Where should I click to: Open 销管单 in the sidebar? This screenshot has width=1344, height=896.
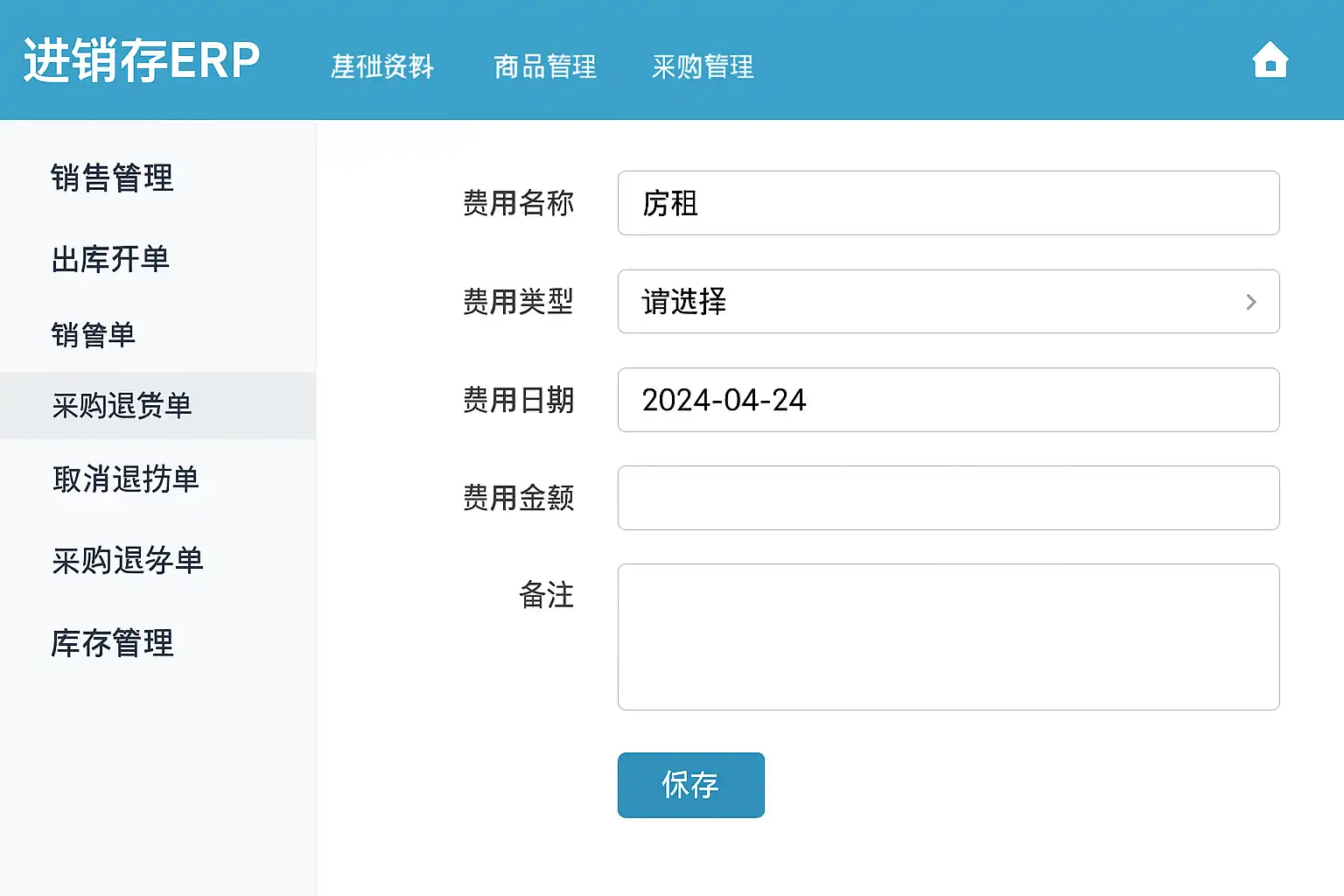[94, 334]
